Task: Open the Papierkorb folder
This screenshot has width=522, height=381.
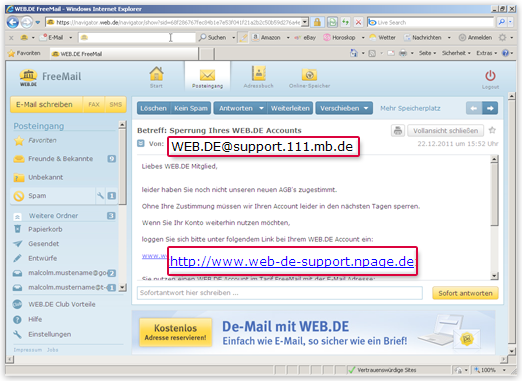Action: (x=45, y=229)
